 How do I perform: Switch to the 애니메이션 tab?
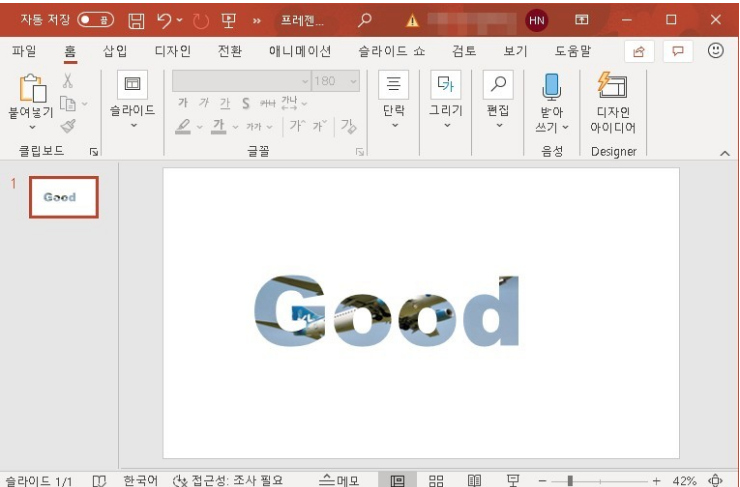pos(300,51)
